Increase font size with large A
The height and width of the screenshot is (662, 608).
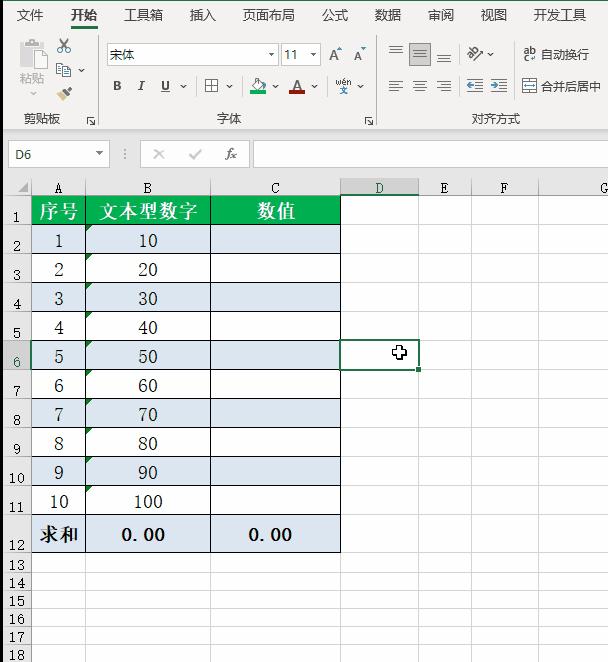coord(335,54)
